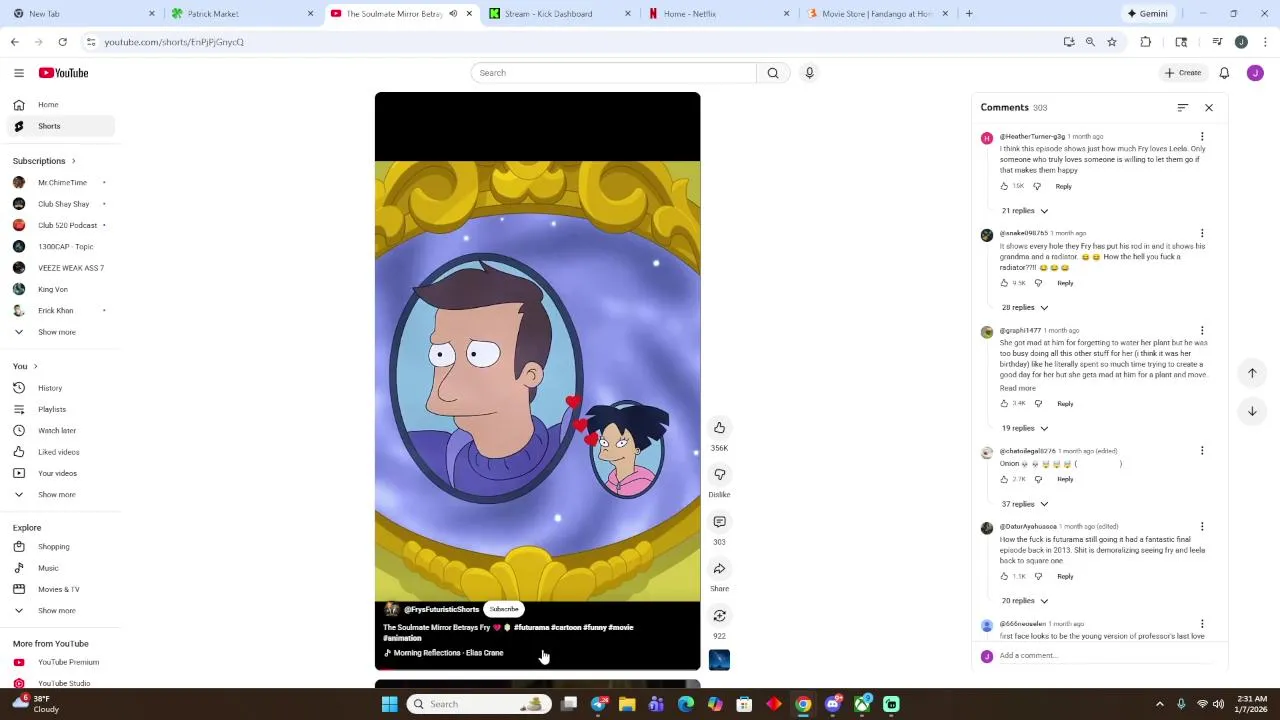Screen dimensions: 1280x720
Task: Open Liked videos in the sidebar
Action: (x=60, y=452)
